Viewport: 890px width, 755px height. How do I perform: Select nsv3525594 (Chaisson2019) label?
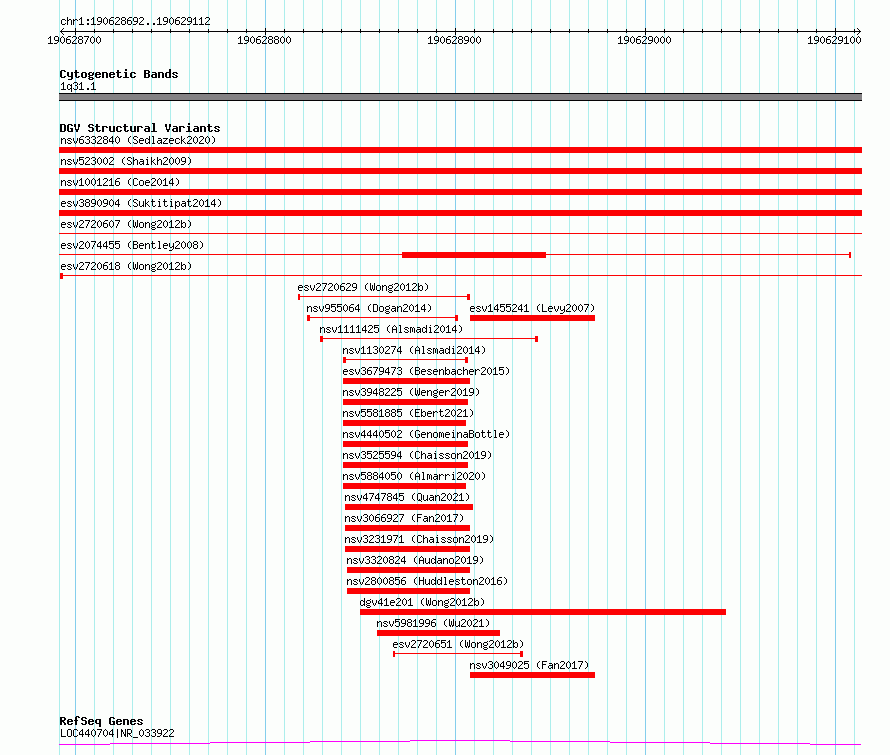click(417, 455)
